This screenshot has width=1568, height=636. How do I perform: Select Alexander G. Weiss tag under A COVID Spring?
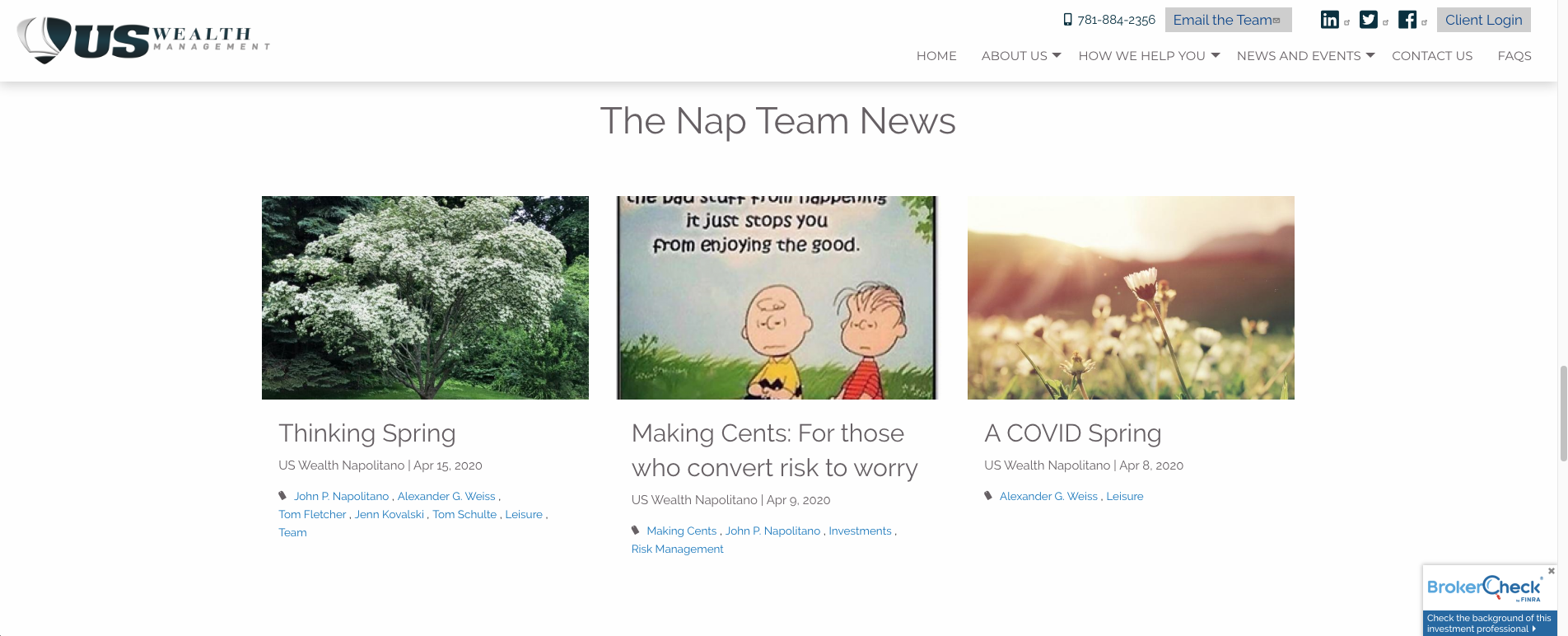click(1048, 496)
